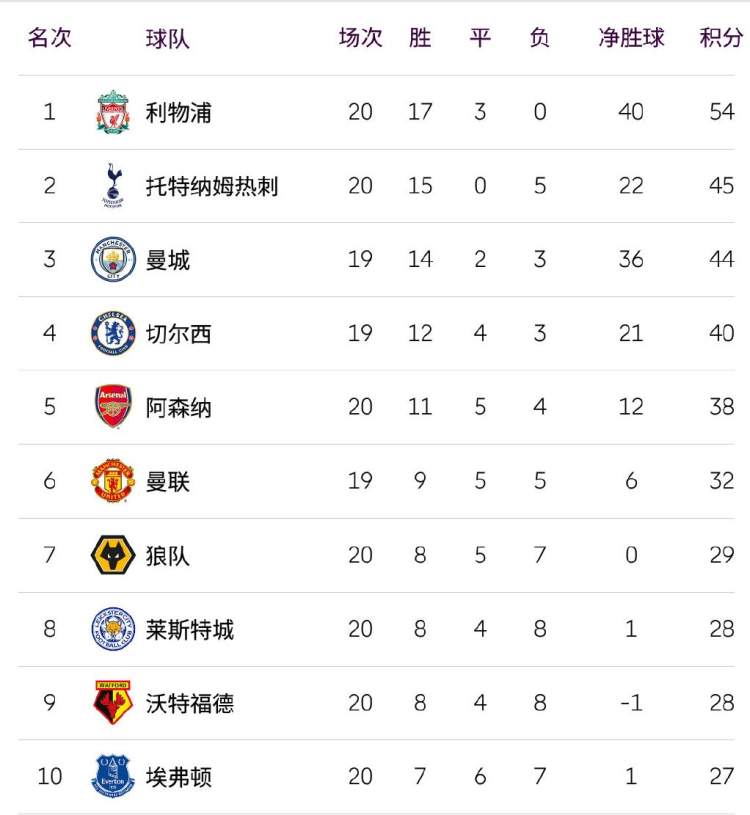The height and width of the screenshot is (815, 750).
Task: Click the Tottenham Hotspur cockerel crest
Action: (113, 186)
